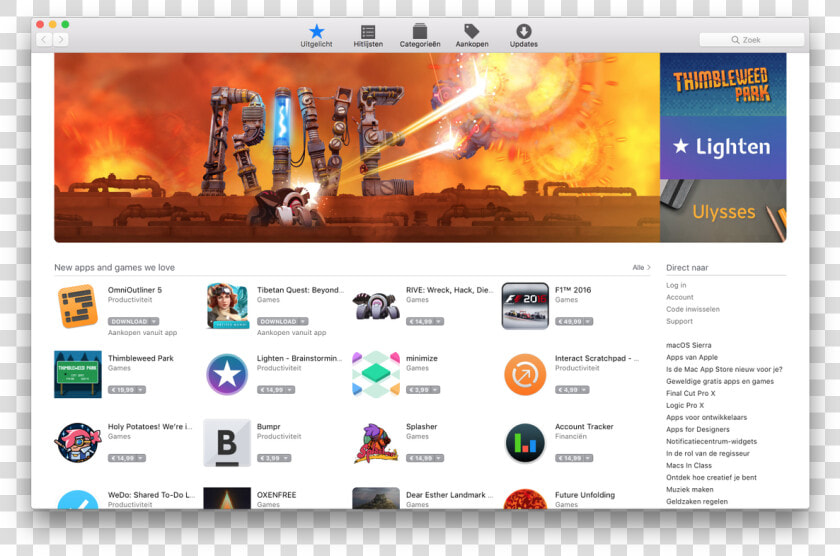Open the Dear Esther app icon

[376, 498]
